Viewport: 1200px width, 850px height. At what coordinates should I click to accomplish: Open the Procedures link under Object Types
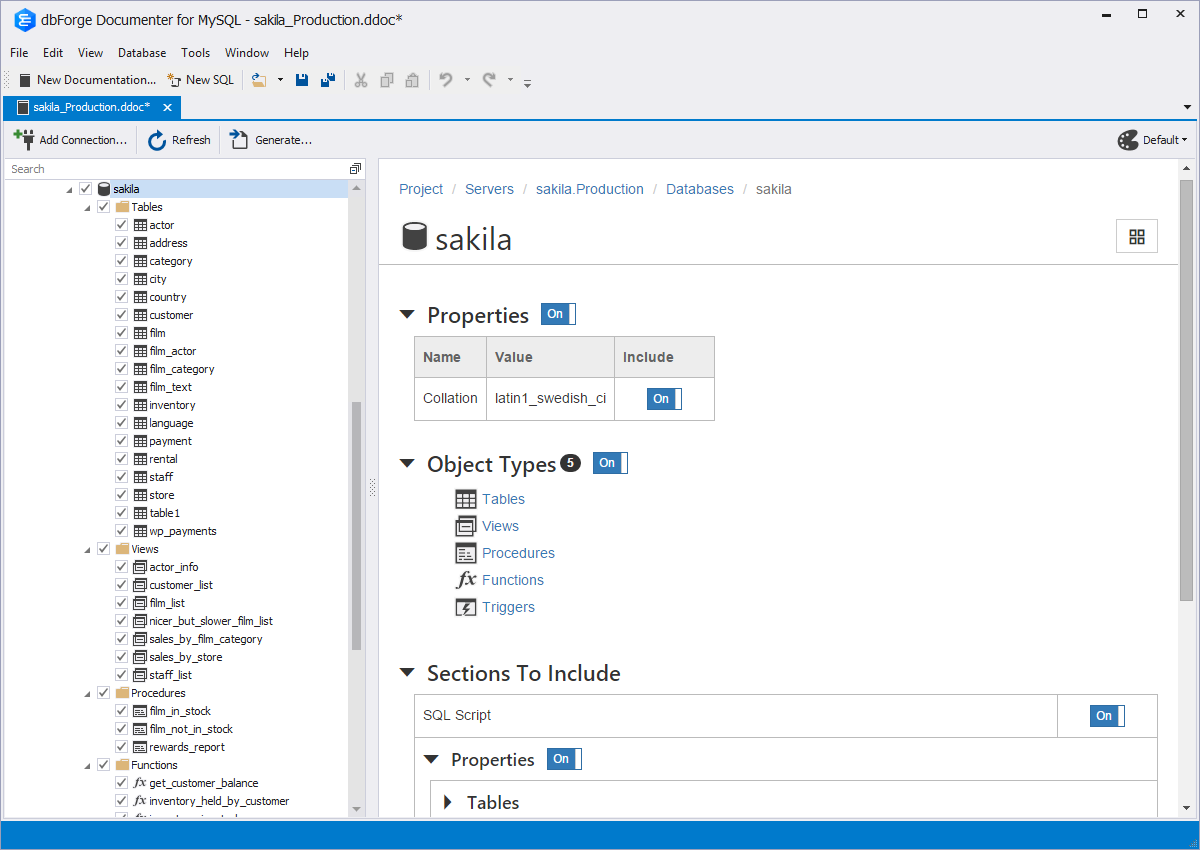(x=518, y=553)
